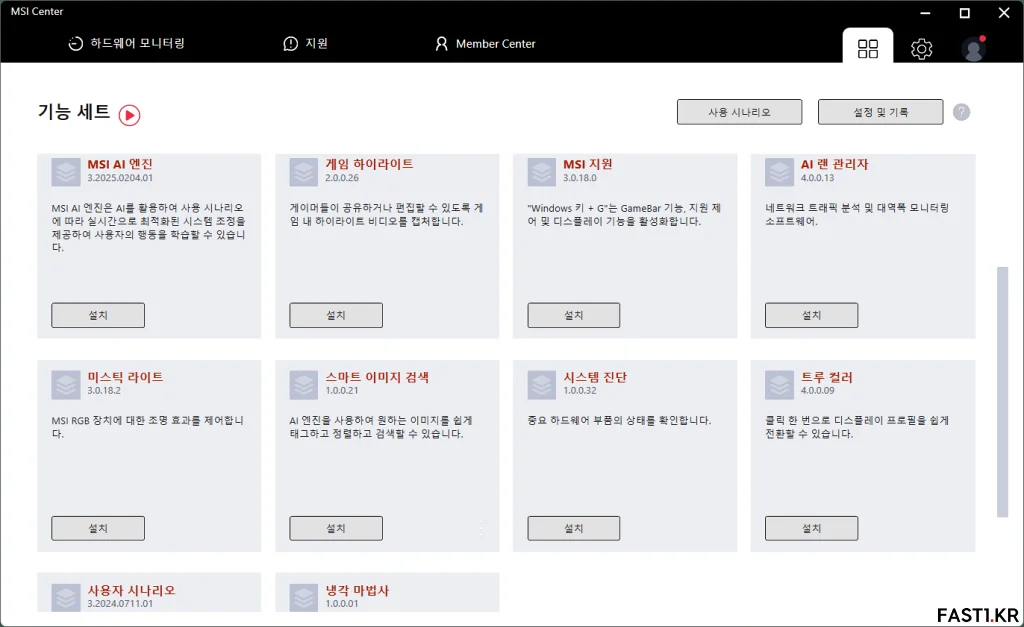Click the 사용 시나리오 button
The height and width of the screenshot is (627, 1024).
[x=739, y=112]
